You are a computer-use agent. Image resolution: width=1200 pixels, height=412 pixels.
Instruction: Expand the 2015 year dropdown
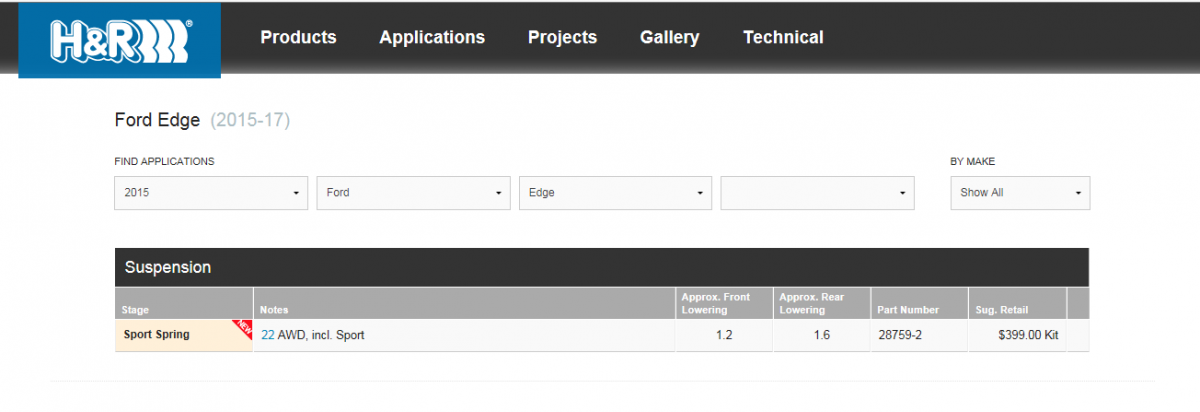[211, 193]
